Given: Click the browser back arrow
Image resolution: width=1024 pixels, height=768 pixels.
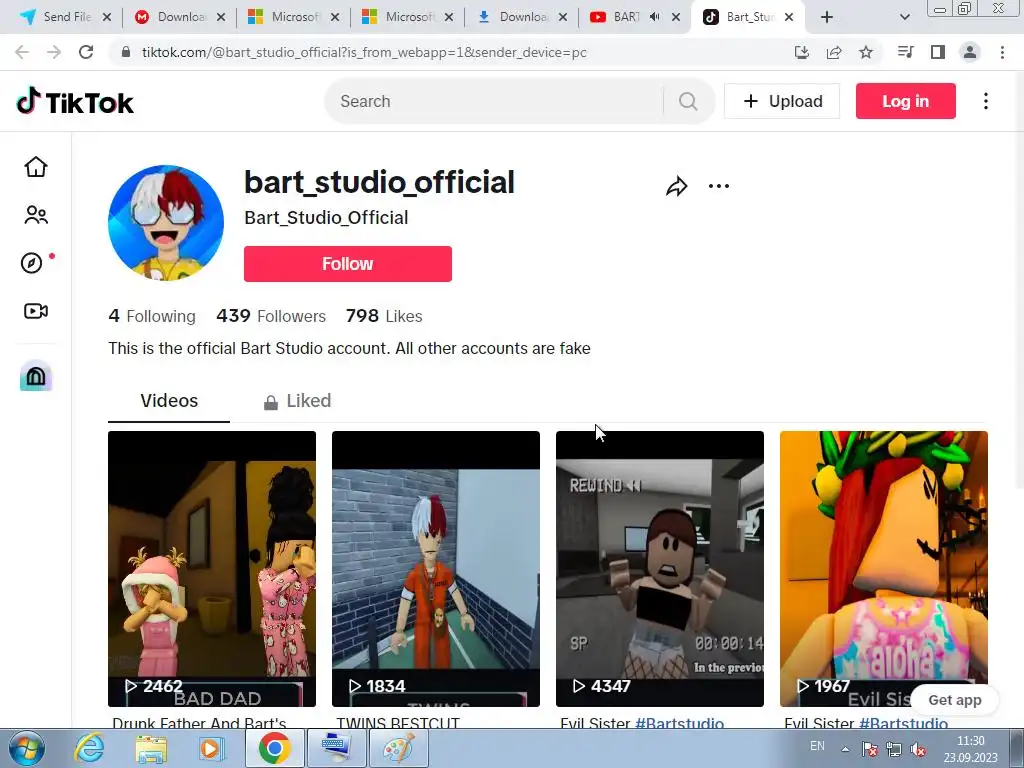Looking at the screenshot, I should click(22, 52).
